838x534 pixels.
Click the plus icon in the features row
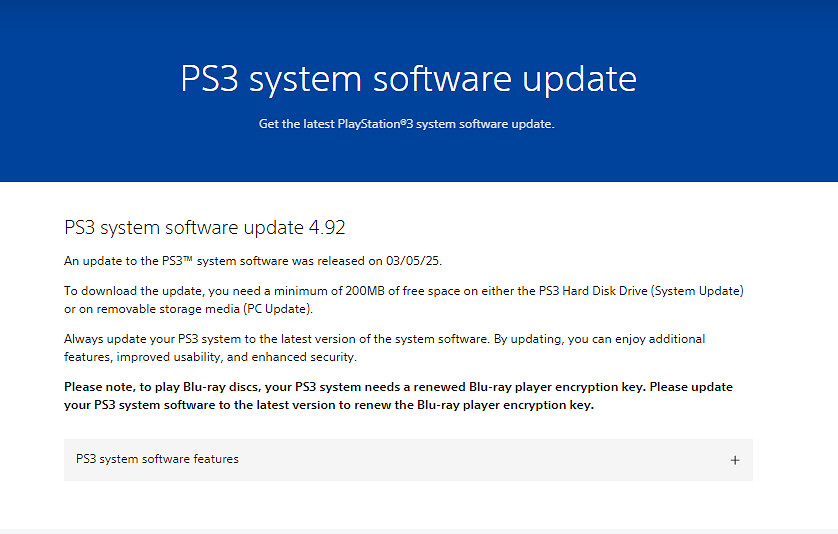(x=735, y=461)
